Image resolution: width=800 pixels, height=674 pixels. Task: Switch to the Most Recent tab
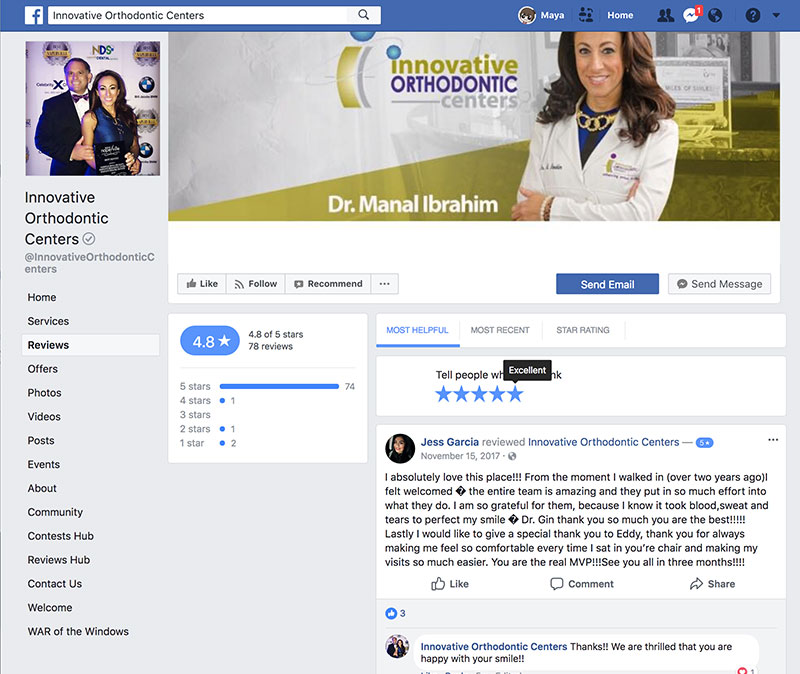(x=500, y=330)
